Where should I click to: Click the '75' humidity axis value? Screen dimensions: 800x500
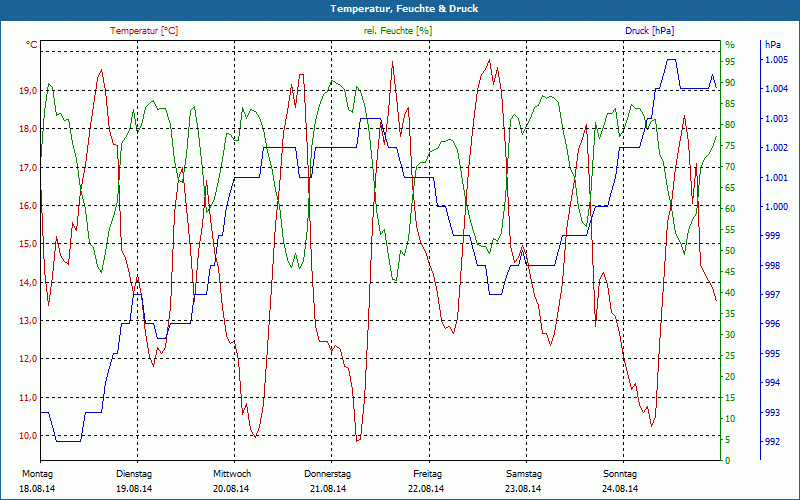(x=730, y=146)
